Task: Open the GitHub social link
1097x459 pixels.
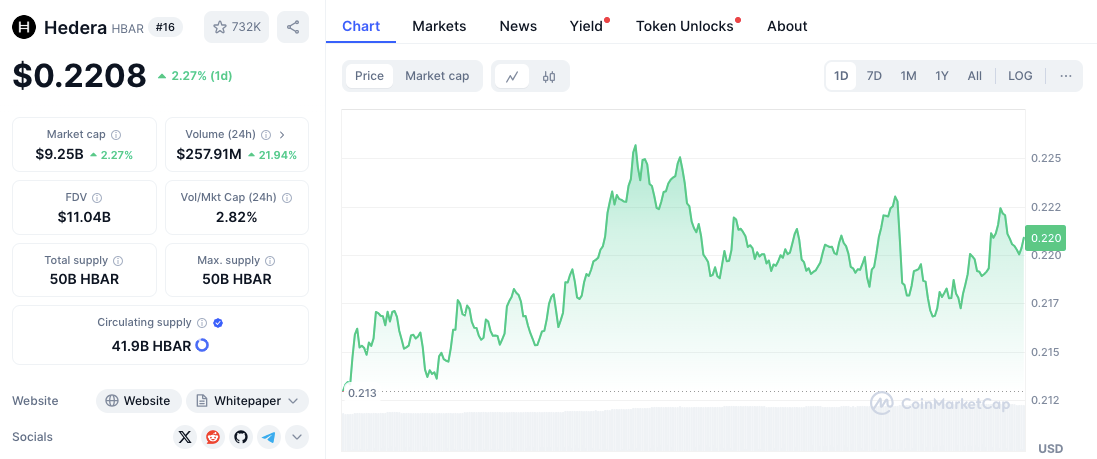Action: (241, 437)
